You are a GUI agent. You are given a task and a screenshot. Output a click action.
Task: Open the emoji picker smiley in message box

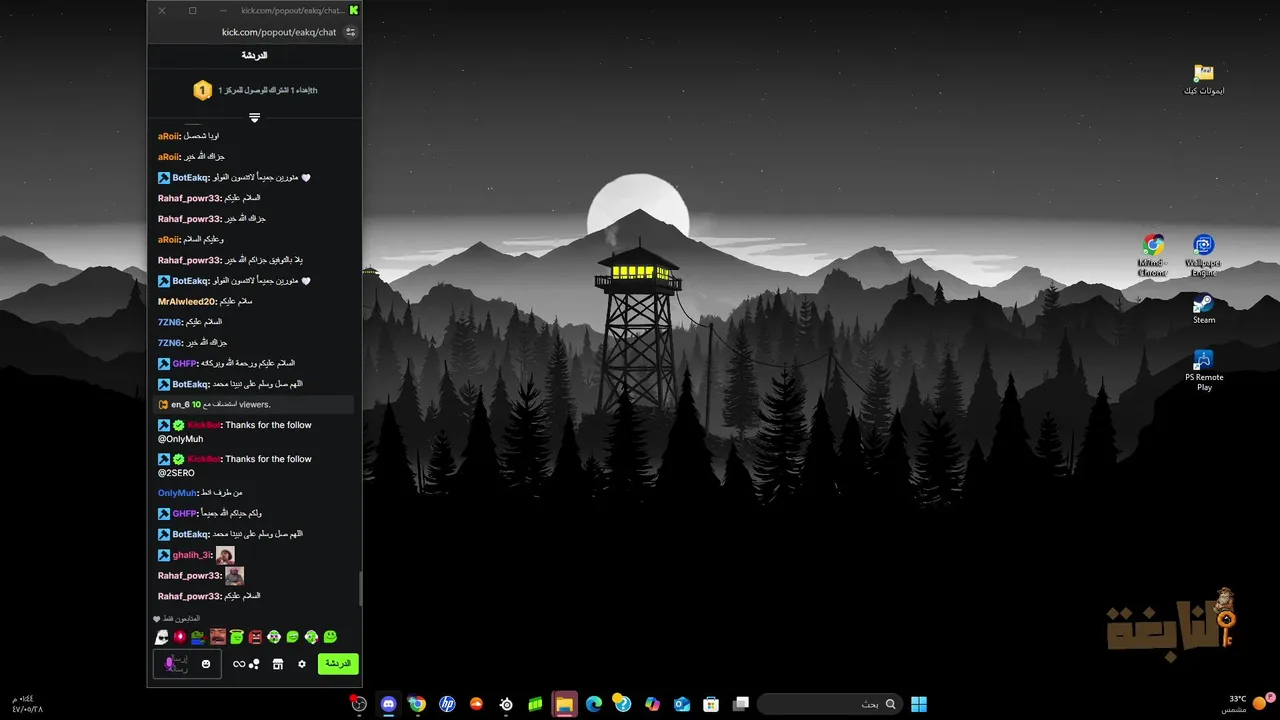tap(206, 664)
